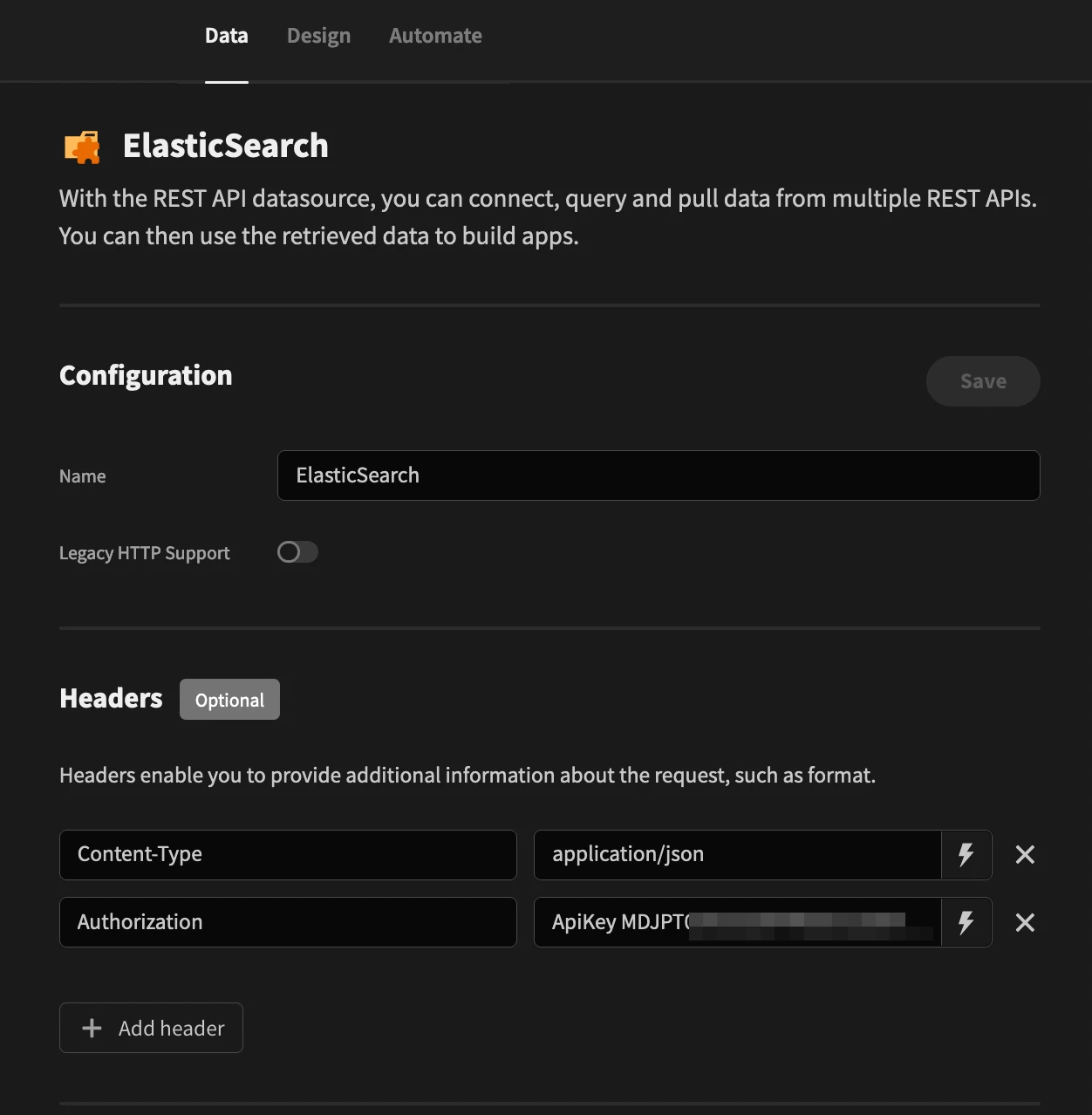Click the Headers section heading
Screen dimensions: 1092x1115
click(x=111, y=699)
